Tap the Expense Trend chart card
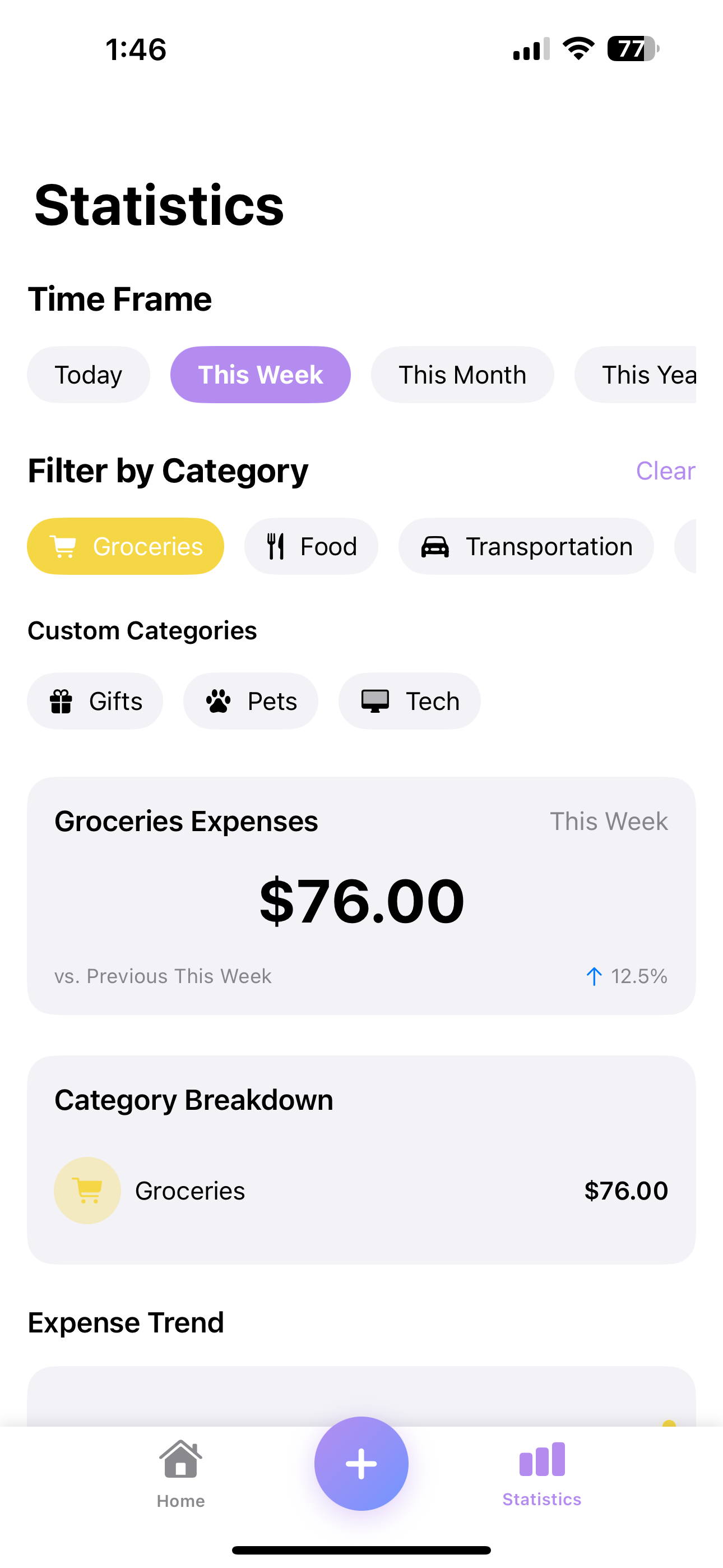Screen dimensions: 723x1568 (361, 1396)
